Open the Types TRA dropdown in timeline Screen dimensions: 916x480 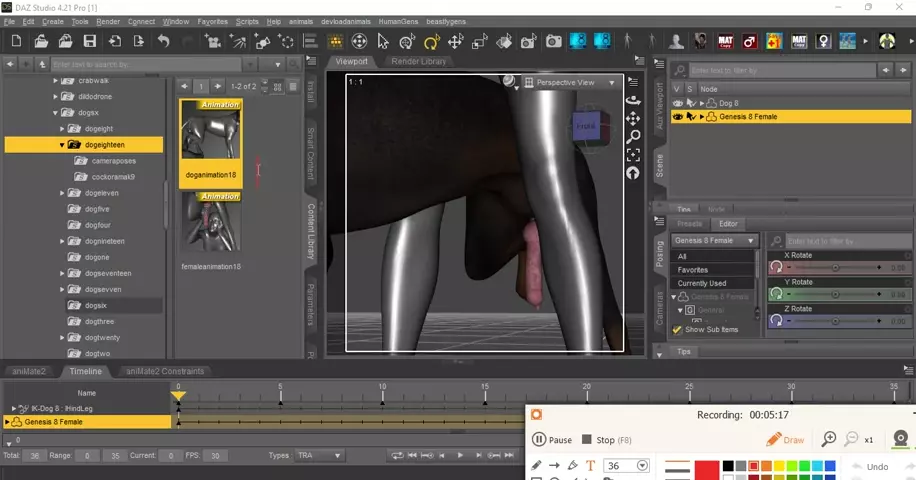point(318,456)
